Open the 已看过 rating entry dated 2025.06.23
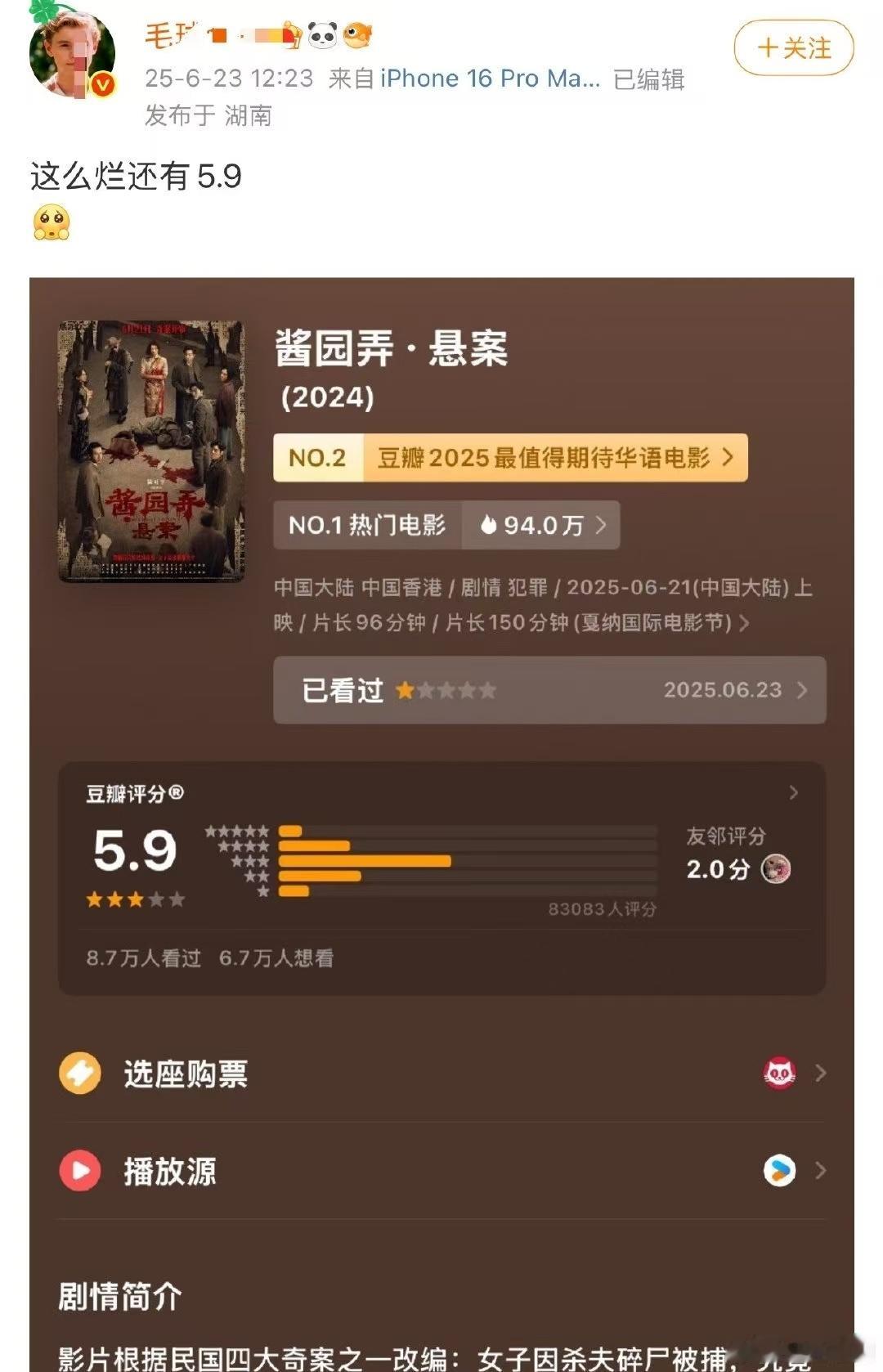Screen dimensions: 883x1372 coord(549,690)
